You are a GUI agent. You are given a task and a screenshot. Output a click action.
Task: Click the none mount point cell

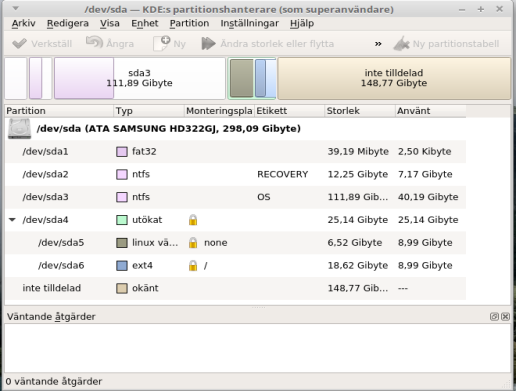[x=216, y=243]
